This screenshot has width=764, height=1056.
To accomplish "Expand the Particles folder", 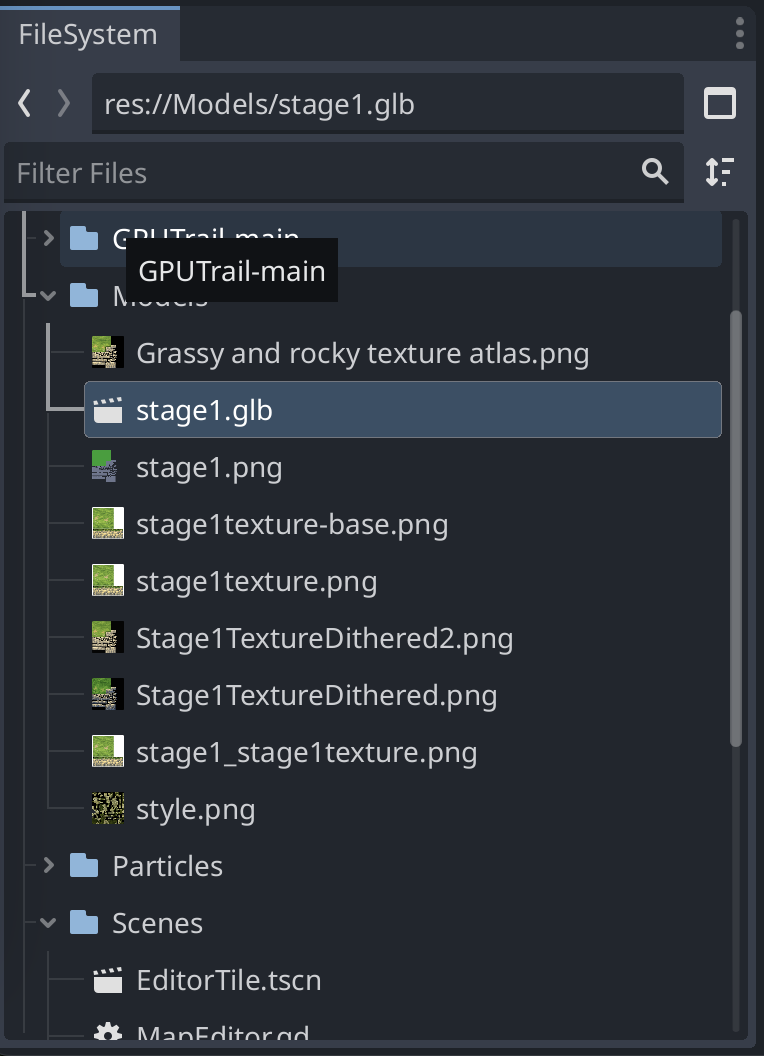I will click(48, 866).
